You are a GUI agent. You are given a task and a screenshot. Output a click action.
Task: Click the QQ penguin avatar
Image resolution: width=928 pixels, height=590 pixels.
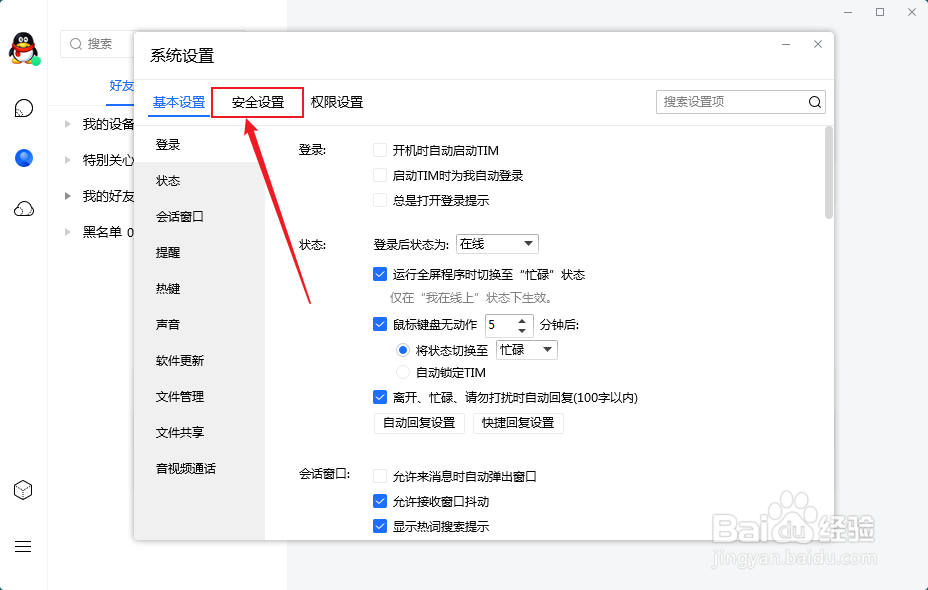(x=24, y=48)
